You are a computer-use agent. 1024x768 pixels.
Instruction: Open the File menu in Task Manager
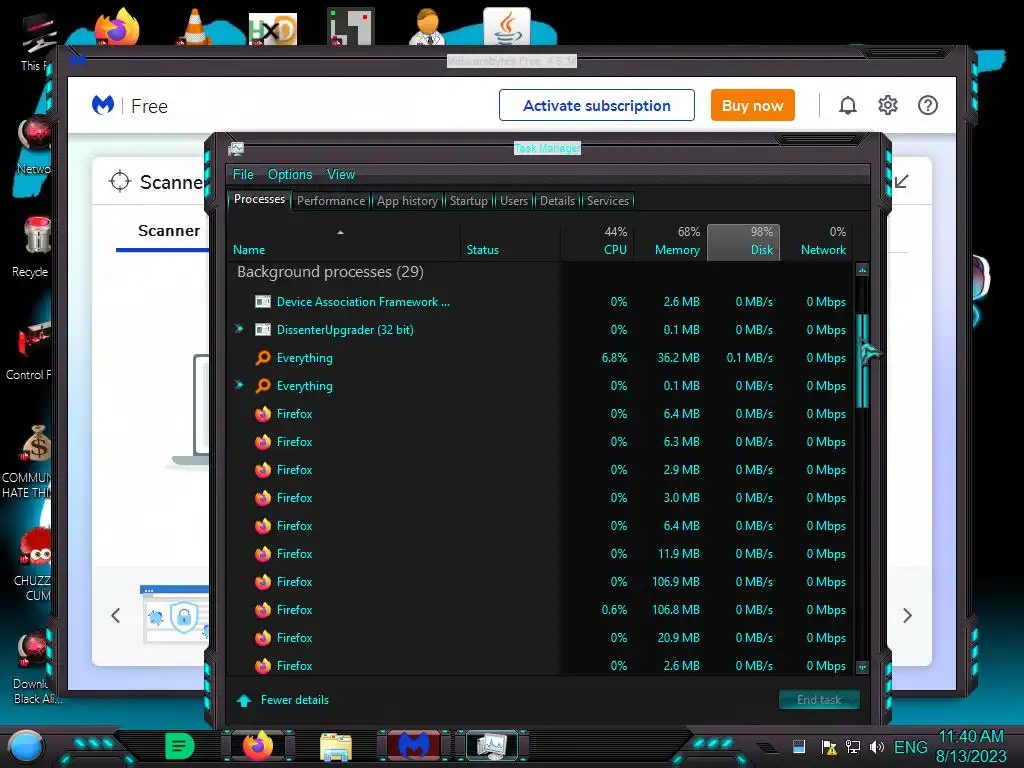[x=243, y=174]
